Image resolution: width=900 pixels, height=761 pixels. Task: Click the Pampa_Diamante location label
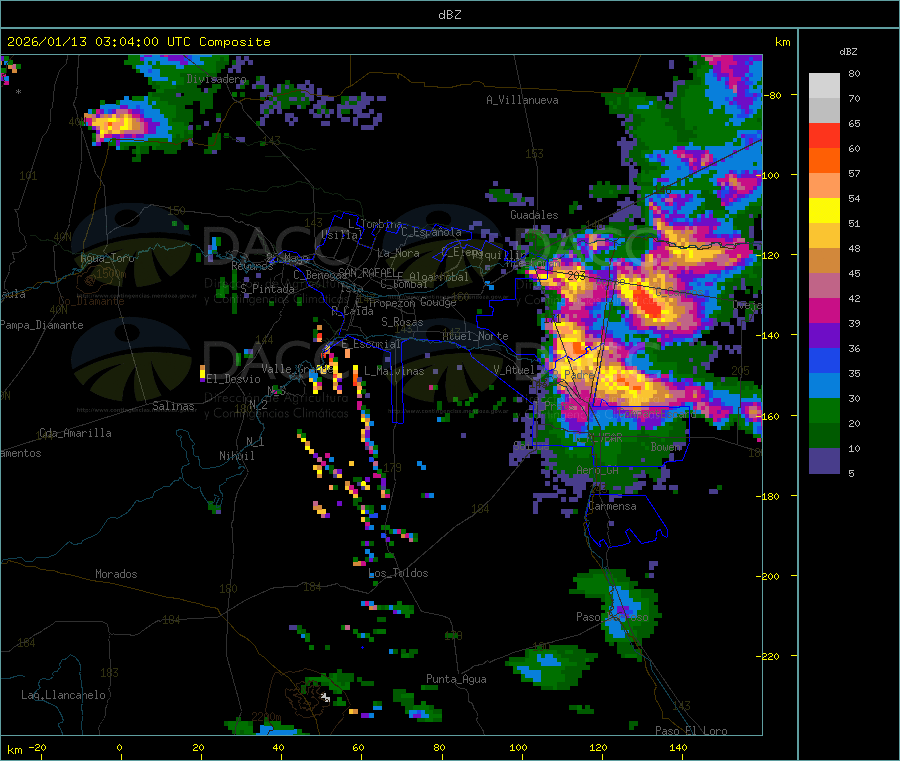pyautogui.click(x=42, y=325)
